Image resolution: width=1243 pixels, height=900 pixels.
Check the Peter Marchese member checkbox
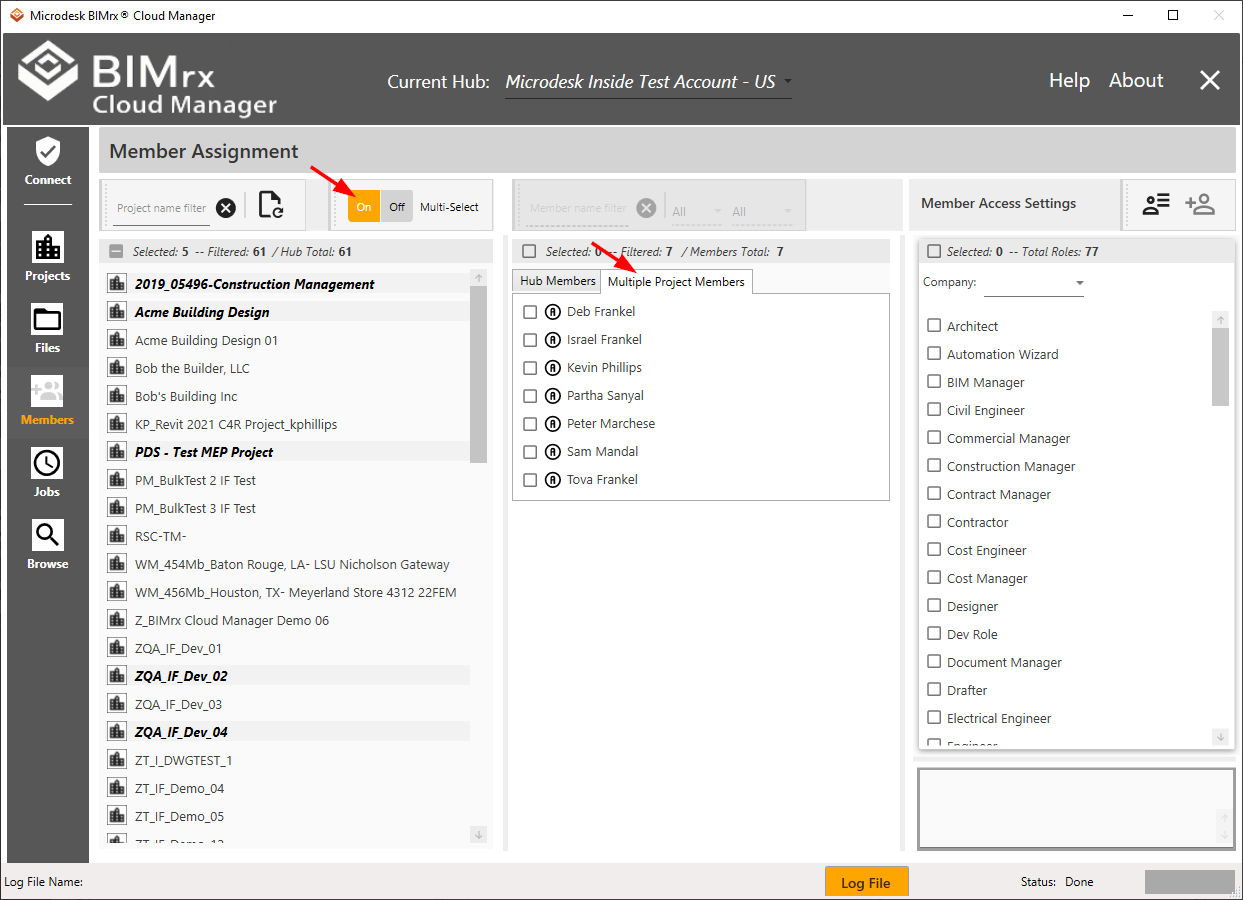pyautogui.click(x=530, y=424)
